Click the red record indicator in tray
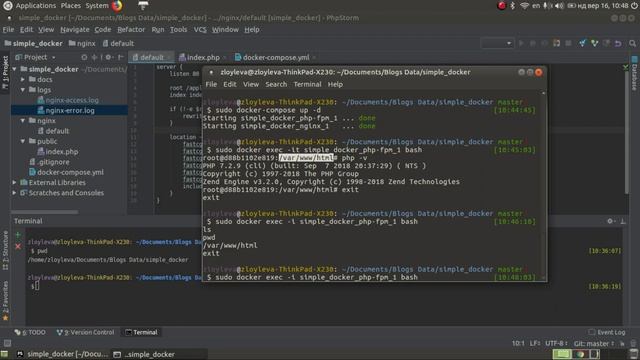The image size is (640, 360). point(502,6)
